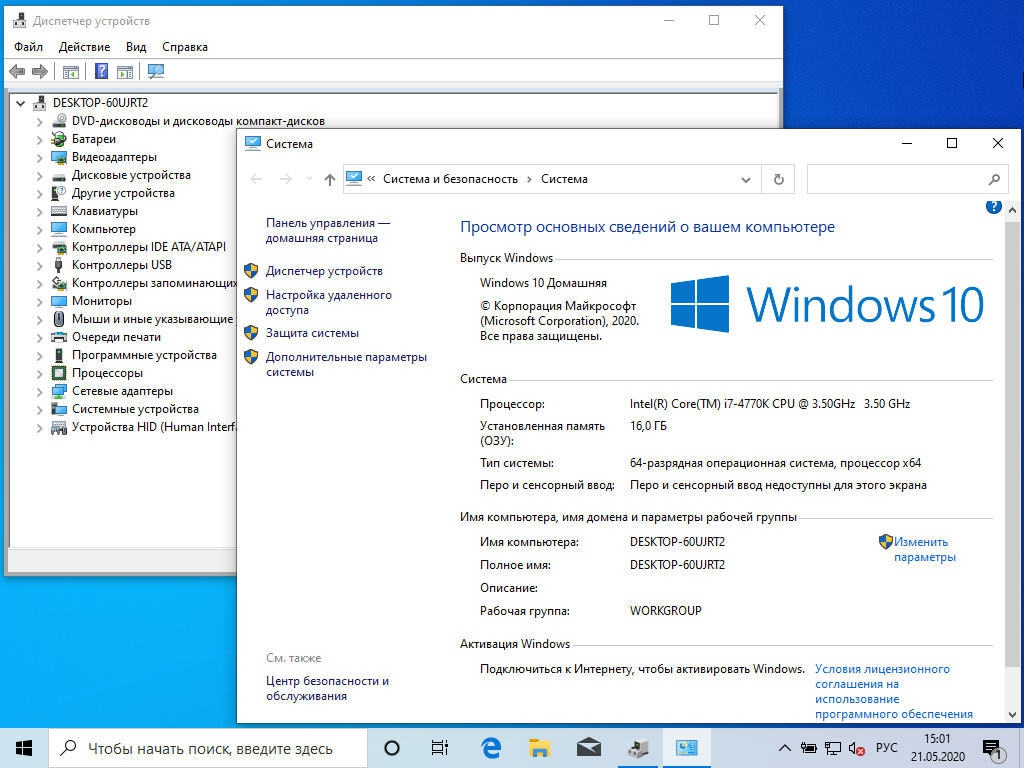This screenshot has width=1024, height=768.
Task: Open Защита системы link
Action: point(312,333)
